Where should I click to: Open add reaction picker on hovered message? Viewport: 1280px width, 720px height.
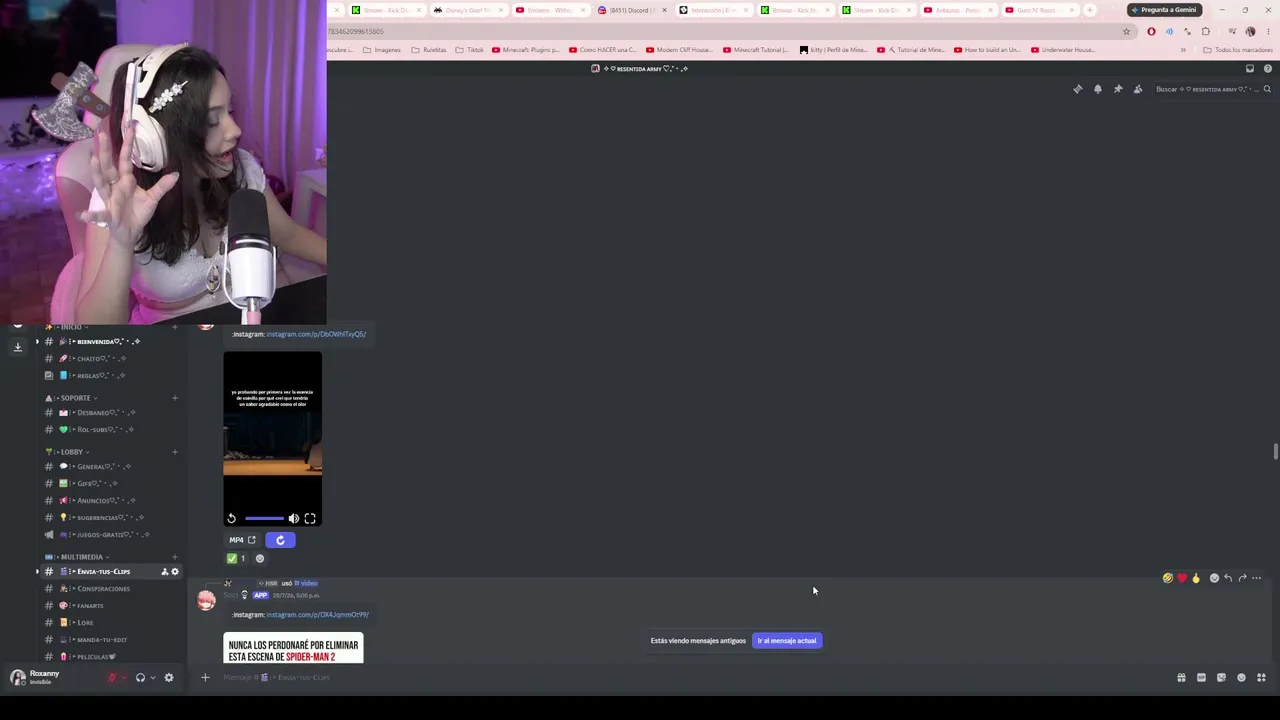[x=1214, y=578]
